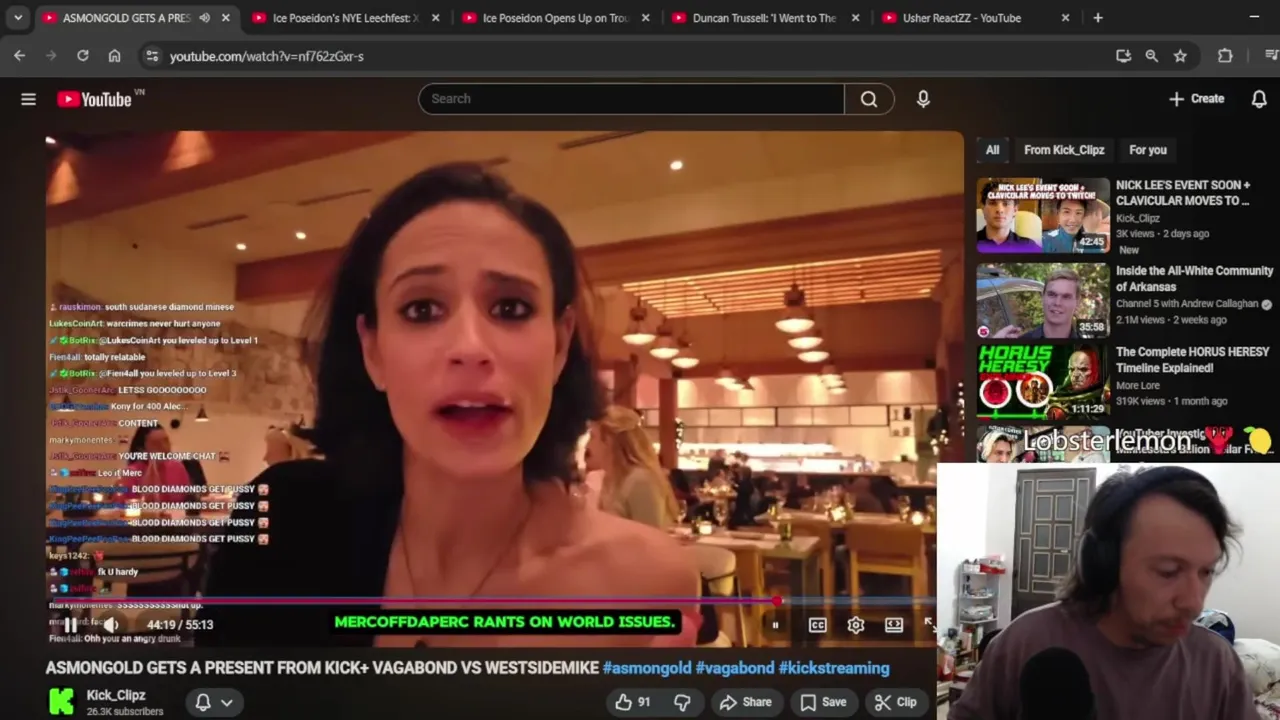Switch to the Duncan Trussell tab
This screenshot has height=720, width=1280.
click(x=764, y=18)
